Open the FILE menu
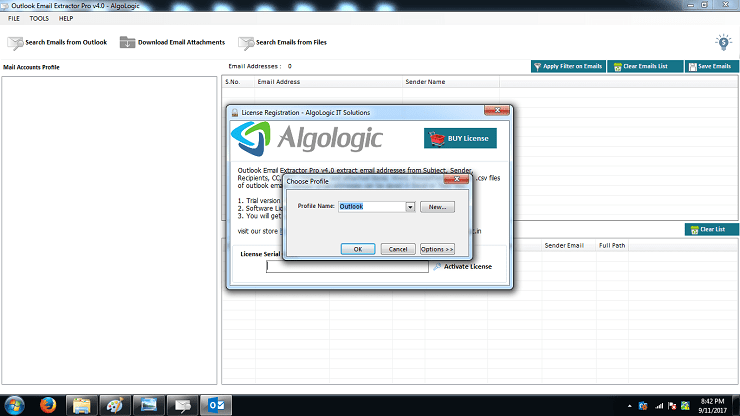The height and width of the screenshot is (416, 740). 14,18
